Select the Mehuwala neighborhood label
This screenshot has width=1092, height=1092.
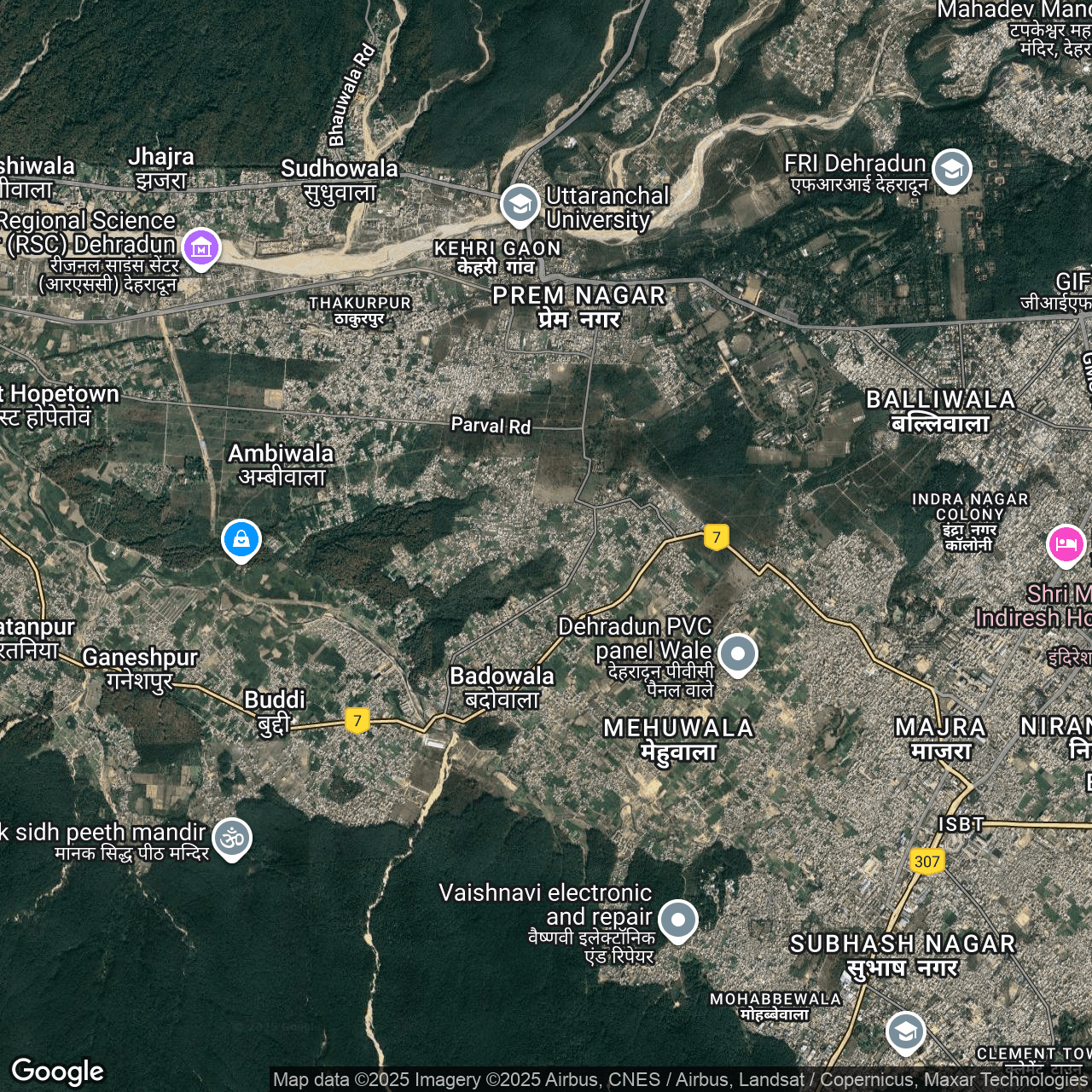pos(678,739)
